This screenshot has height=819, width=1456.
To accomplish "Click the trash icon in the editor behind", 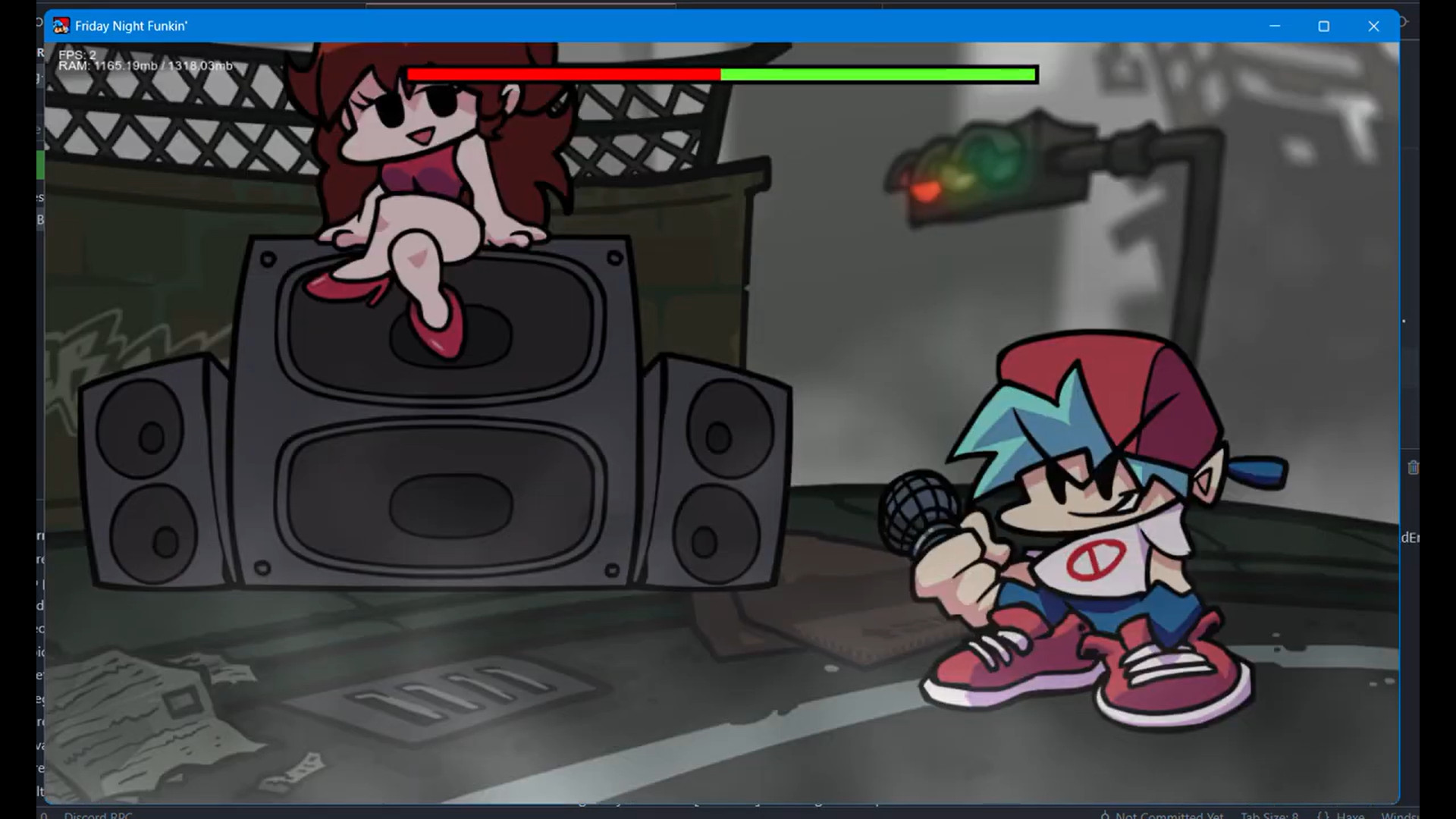I will (x=1413, y=468).
